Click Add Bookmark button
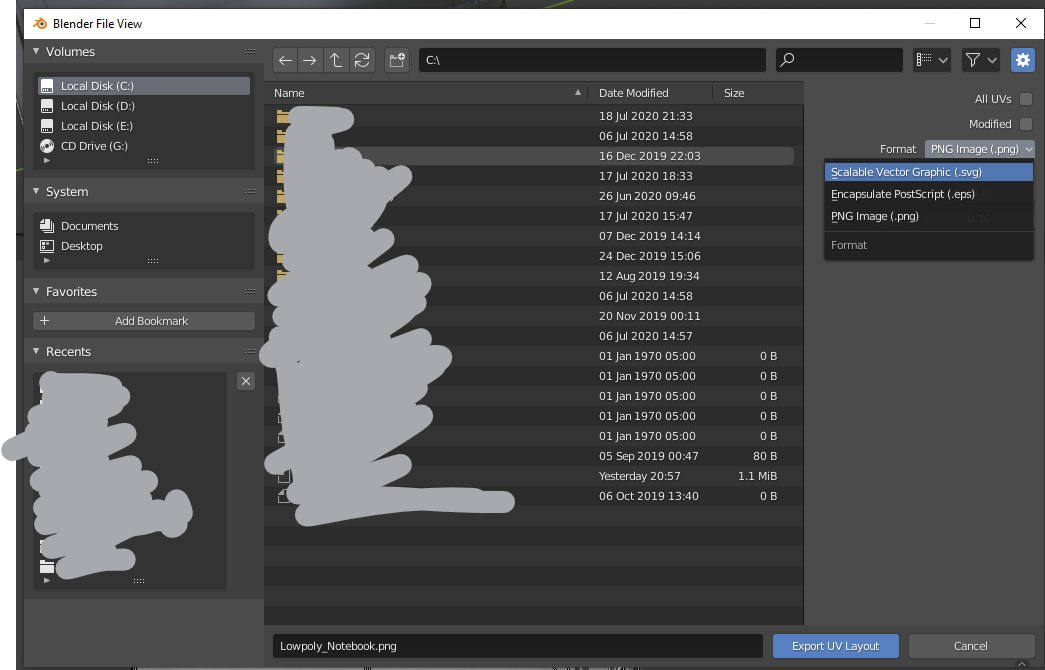 point(144,321)
